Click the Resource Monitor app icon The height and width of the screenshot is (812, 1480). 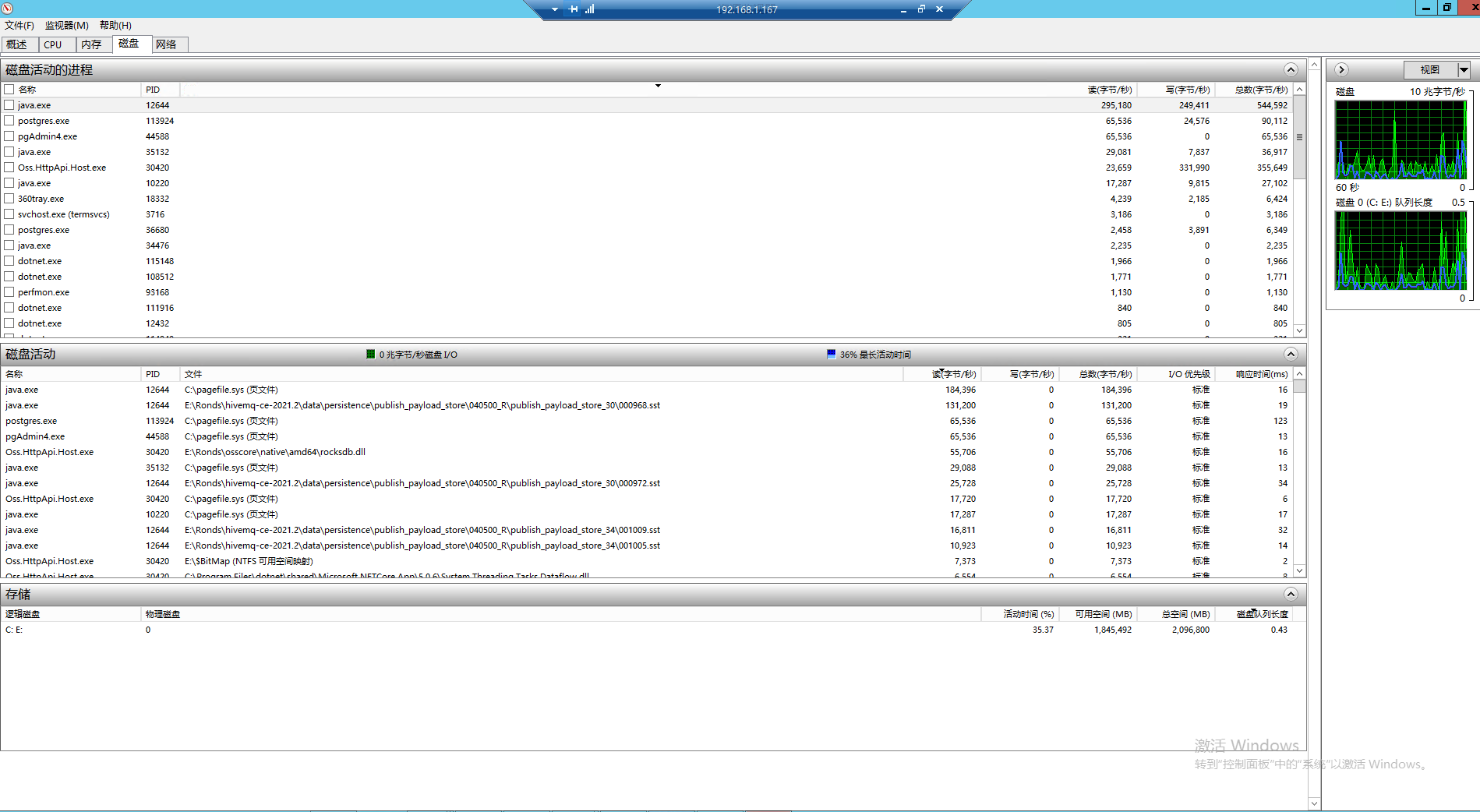(x=7, y=8)
